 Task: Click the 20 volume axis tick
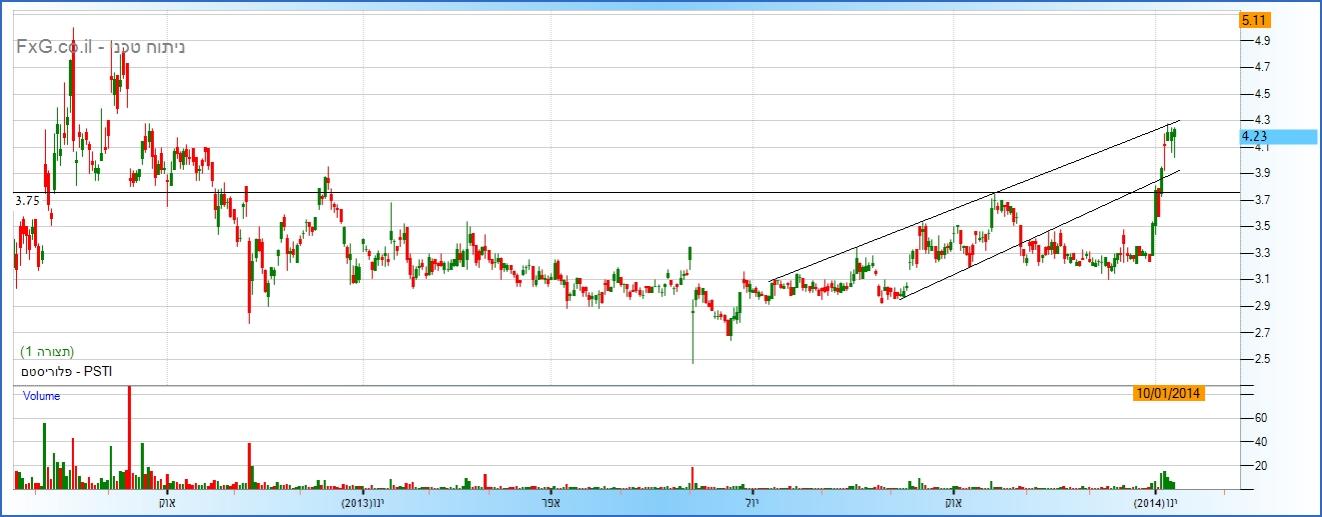tap(1260, 466)
